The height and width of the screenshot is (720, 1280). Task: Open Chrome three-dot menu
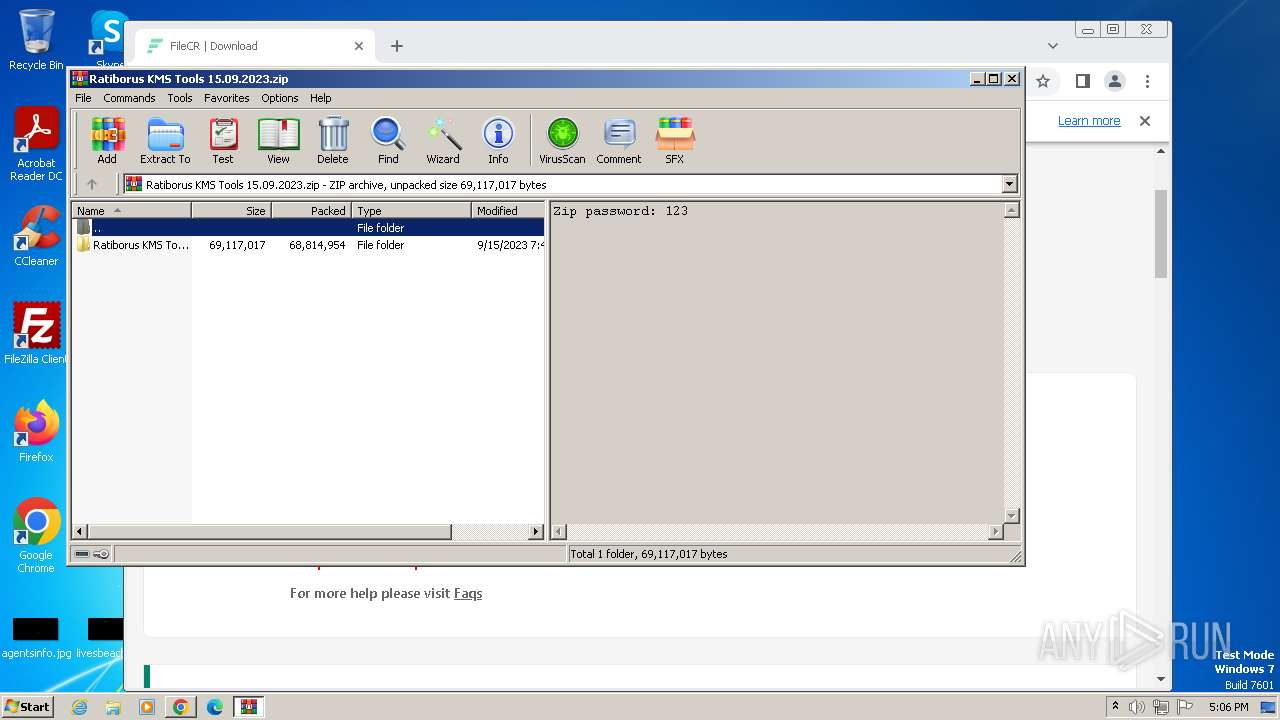[x=1147, y=81]
